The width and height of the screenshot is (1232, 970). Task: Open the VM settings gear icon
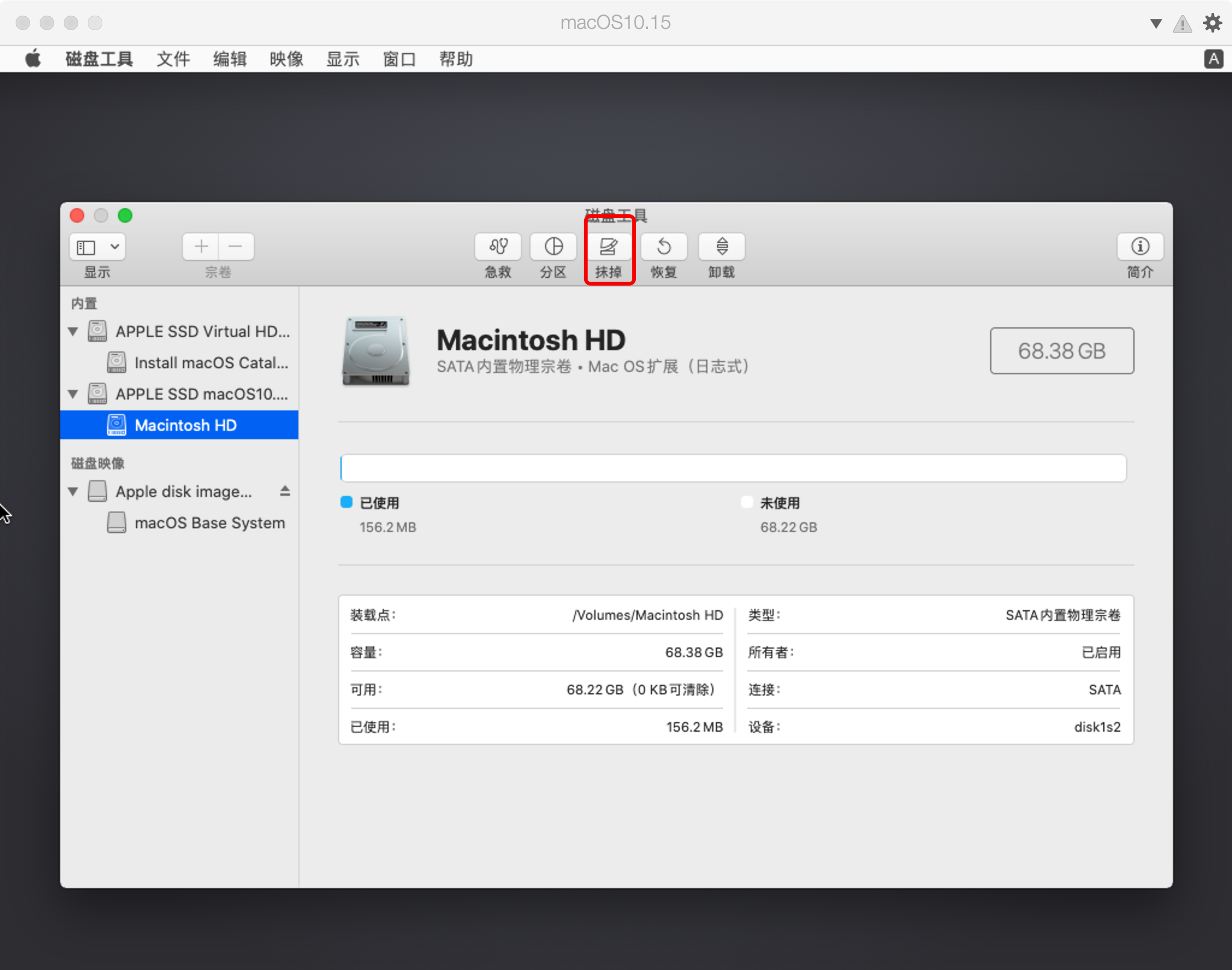click(x=1212, y=23)
